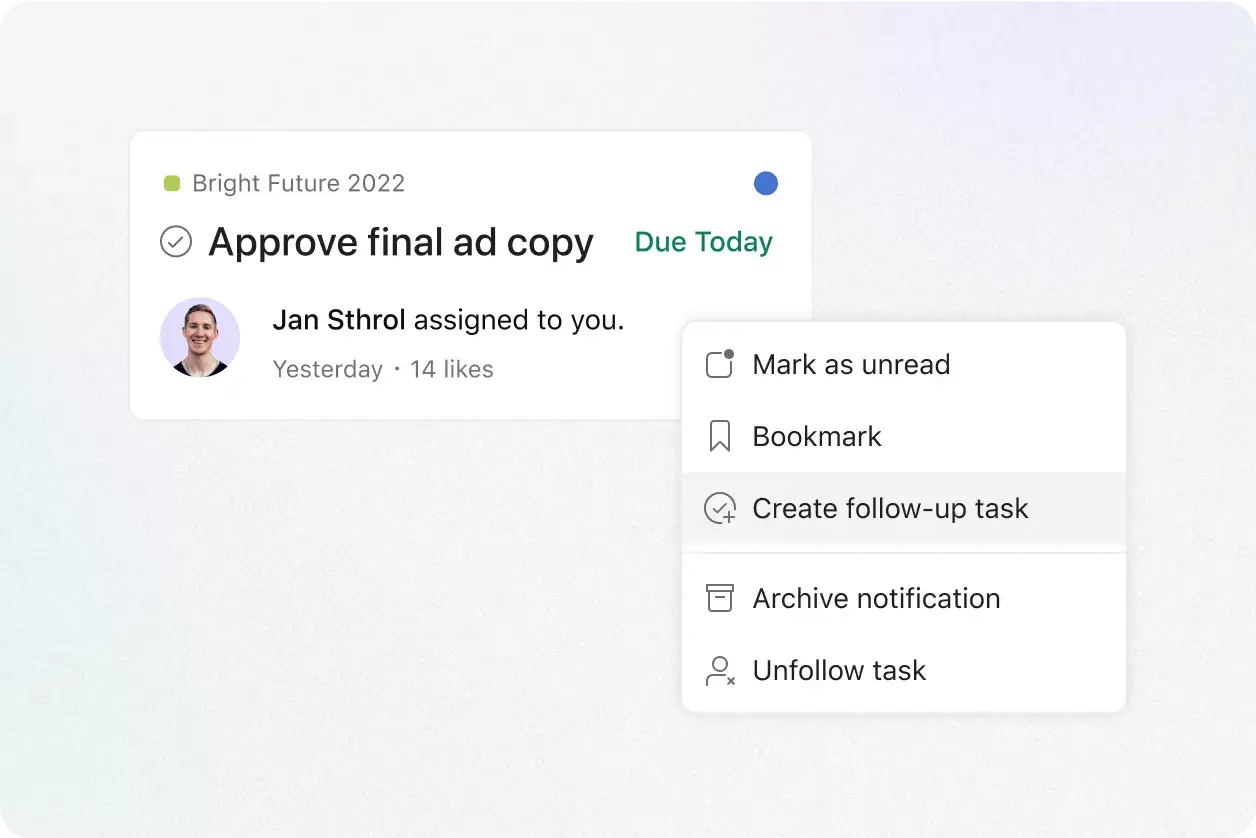Click the blue unread indicator dot
The image size is (1256, 838).
click(766, 183)
